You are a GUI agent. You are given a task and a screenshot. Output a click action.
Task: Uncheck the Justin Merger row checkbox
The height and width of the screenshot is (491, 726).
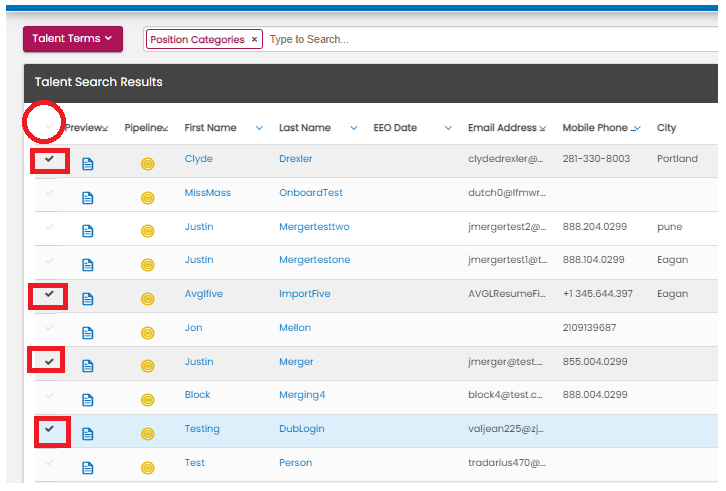pos(49,361)
